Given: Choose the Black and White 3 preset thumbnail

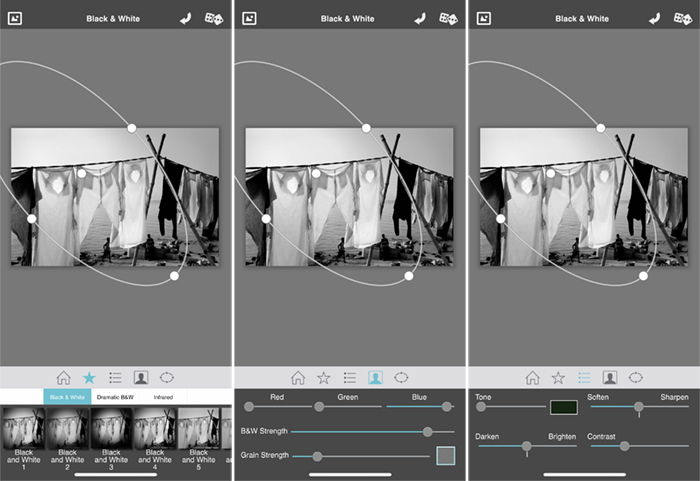Looking at the screenshot, I should coord(111,428).
